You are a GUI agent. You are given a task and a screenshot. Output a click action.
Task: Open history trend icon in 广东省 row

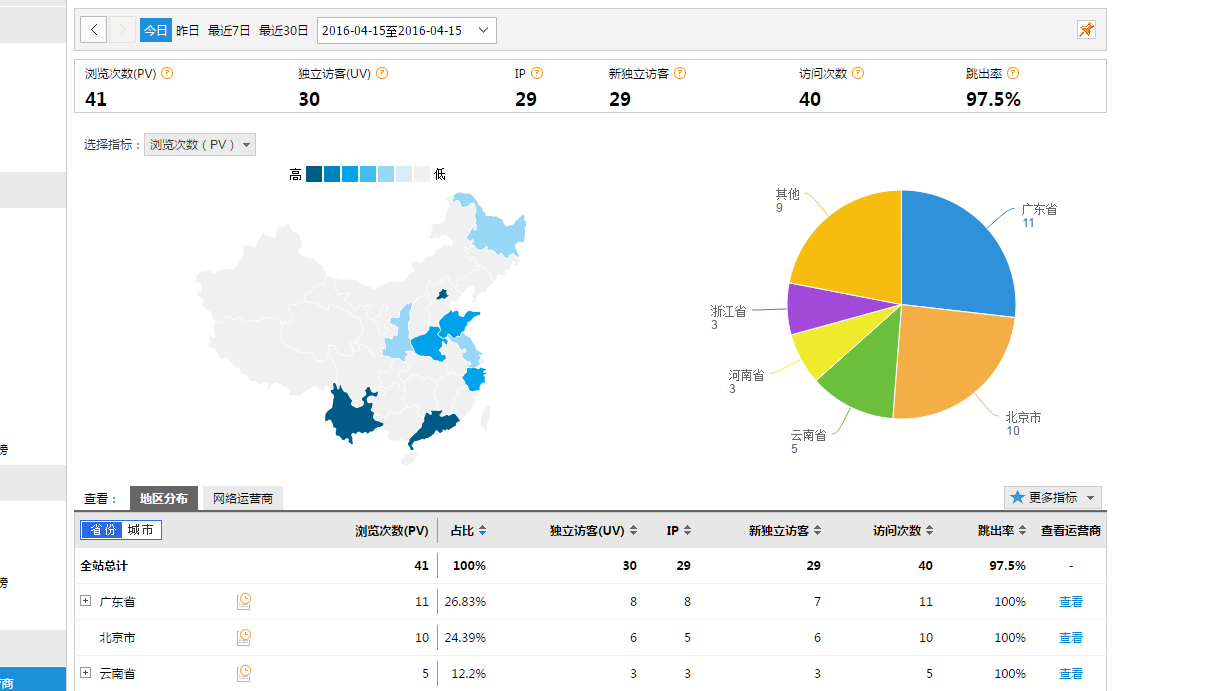244,601
